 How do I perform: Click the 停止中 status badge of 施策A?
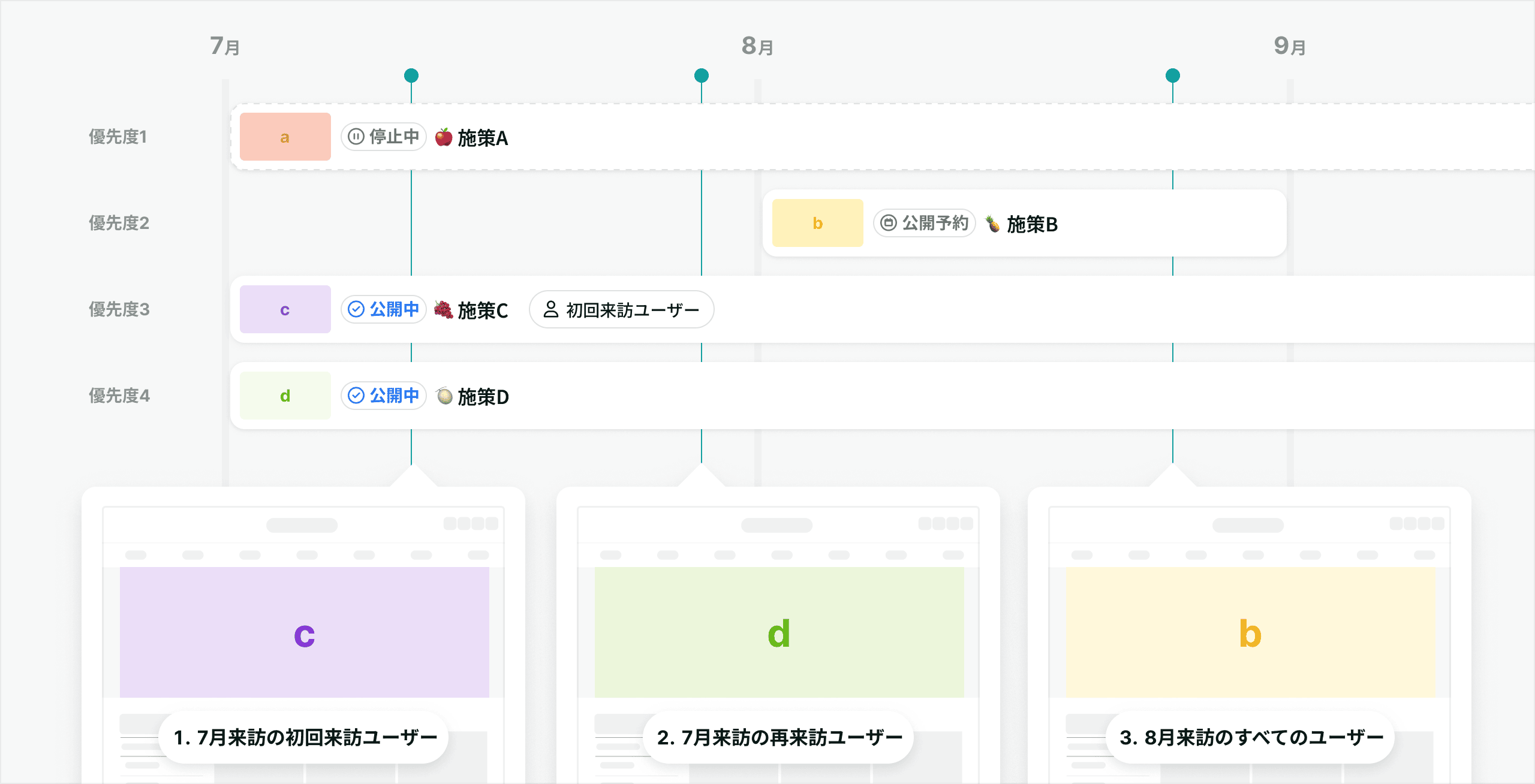point(384,137)
